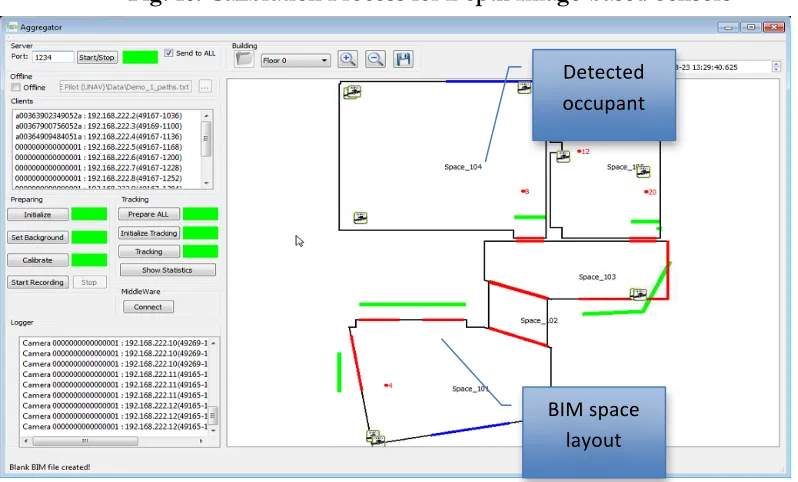Open the Floor 0 dropdown
This screenshot has width=798, height=482.
pyautogui.click(x=295, y=60)
